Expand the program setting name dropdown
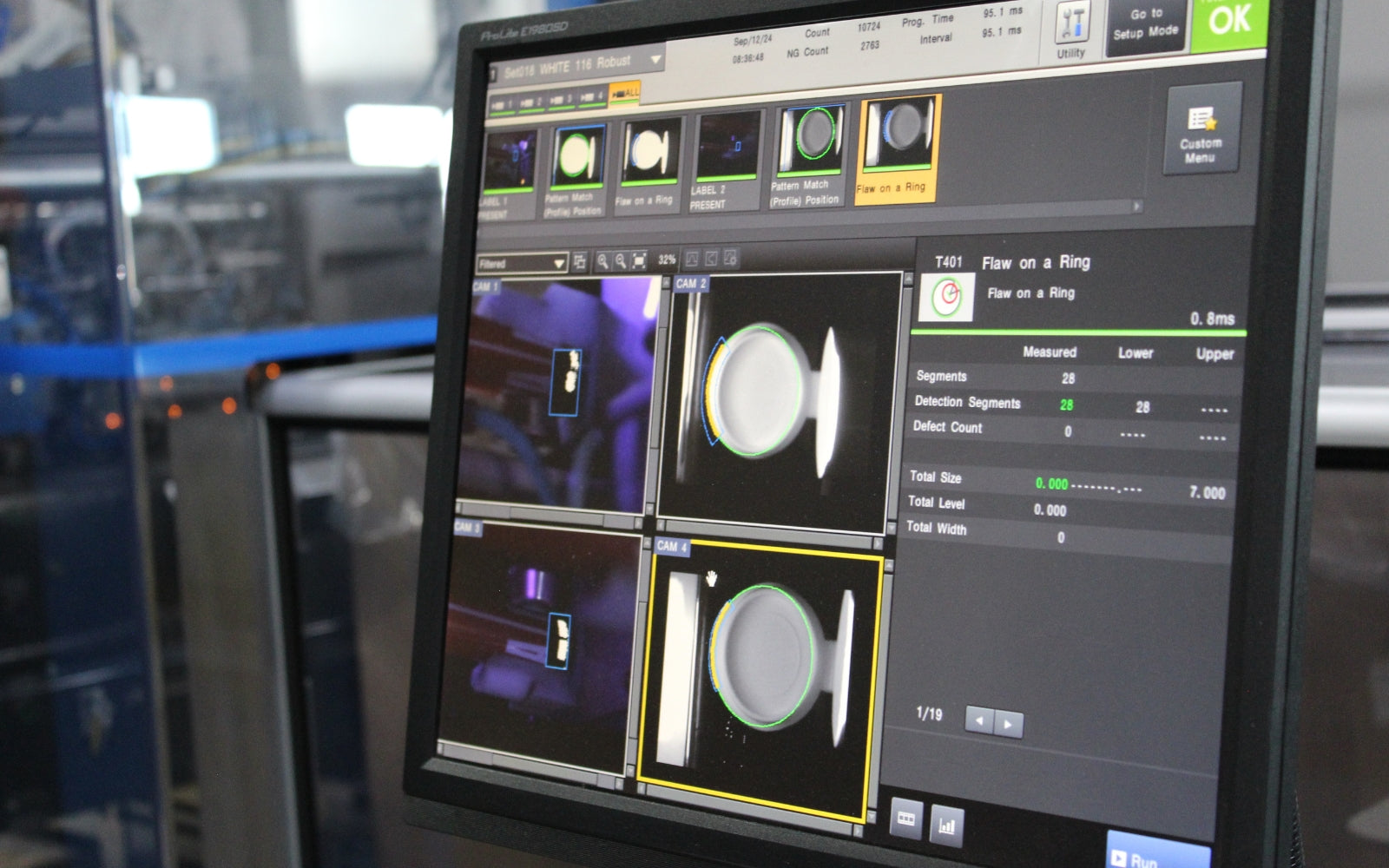Screen dimensions: 1389x868 [656, 61]
